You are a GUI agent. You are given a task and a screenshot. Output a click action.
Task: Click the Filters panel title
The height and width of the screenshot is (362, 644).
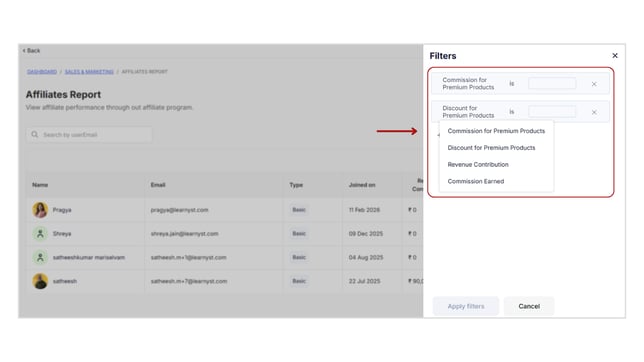(x=443, y=56)
